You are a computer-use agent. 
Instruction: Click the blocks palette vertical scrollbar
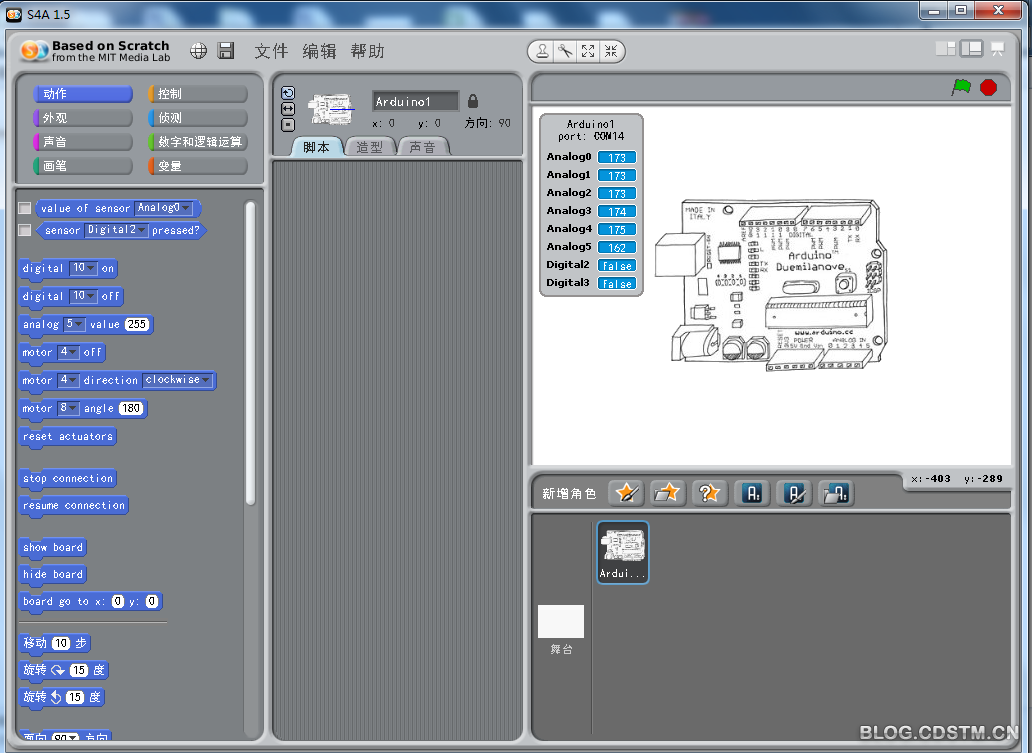point(250,350)
